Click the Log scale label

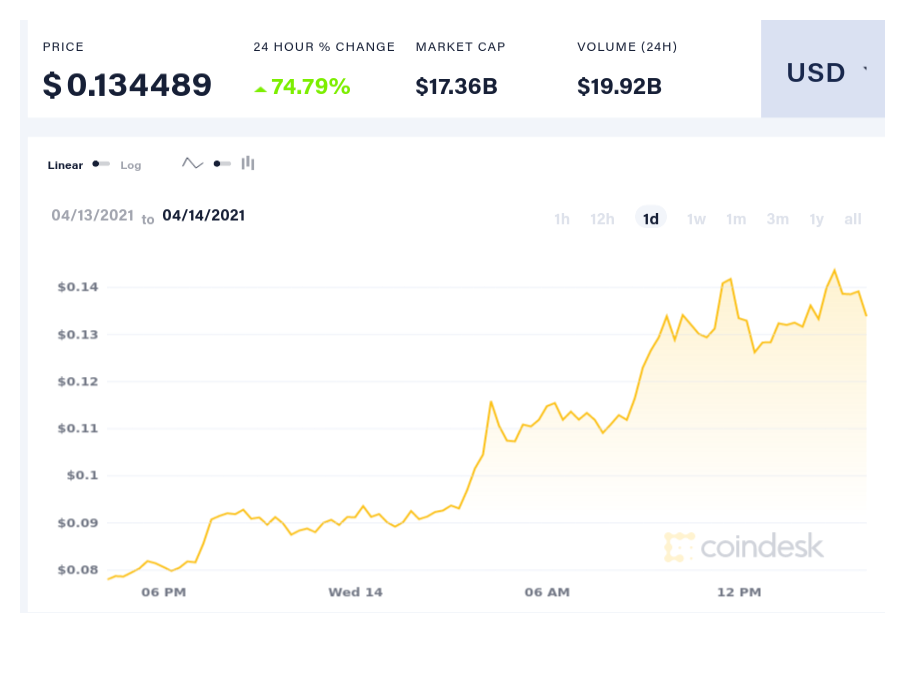point(131,165)
